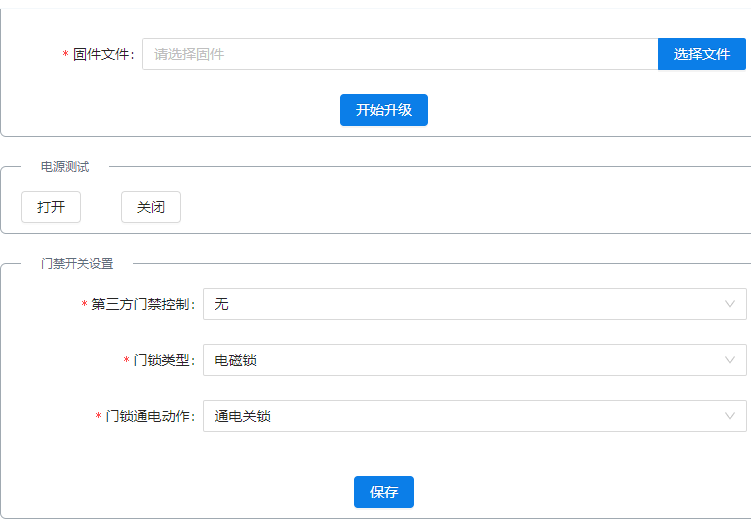
Task: Click the 门锁通电动作 label text
Action: click(150, 416)
